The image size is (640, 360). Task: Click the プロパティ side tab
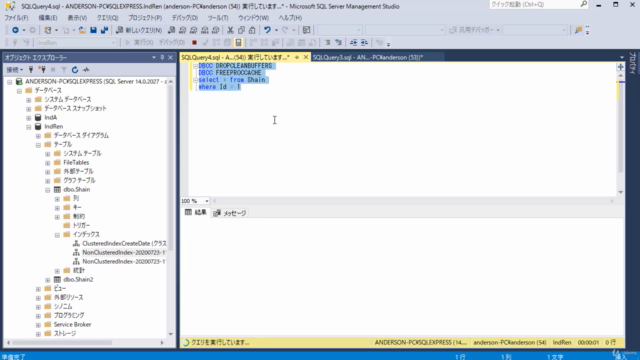(x=633, y=63)
